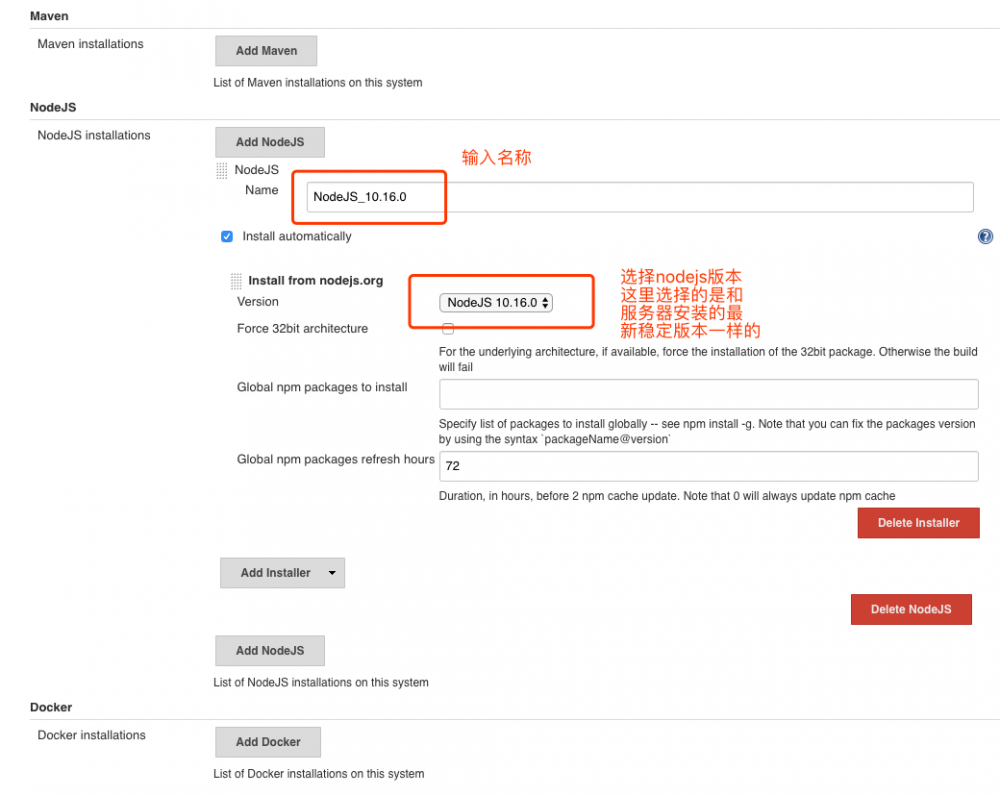Click the bottom Add NodeJS button
The height and width of the screenshot is (796, 1000).
click(269, 650)
